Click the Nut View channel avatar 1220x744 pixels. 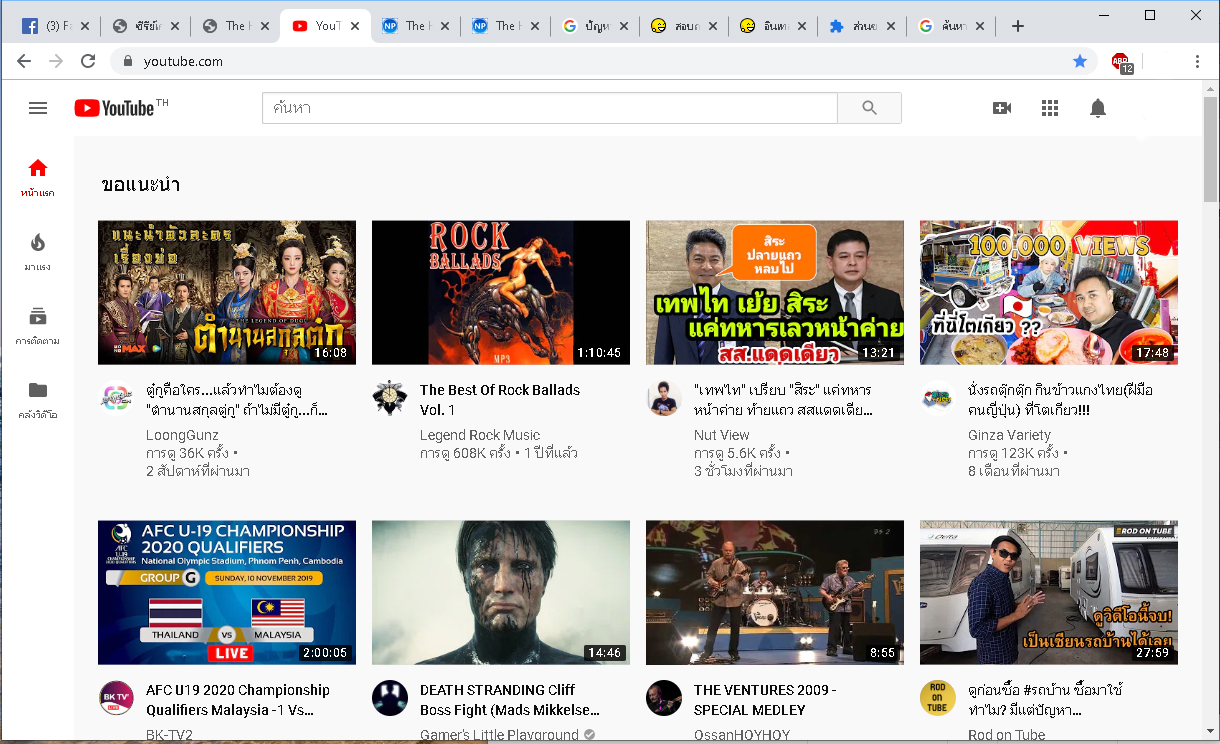click(x=664, y=397)
